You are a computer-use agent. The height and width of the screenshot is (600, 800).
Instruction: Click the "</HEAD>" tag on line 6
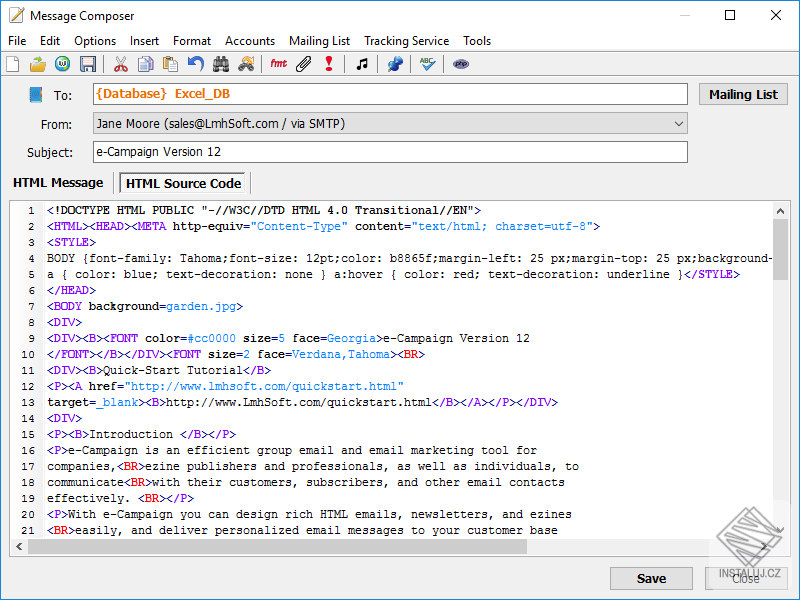pyautogui.click(x=71, y=290)
